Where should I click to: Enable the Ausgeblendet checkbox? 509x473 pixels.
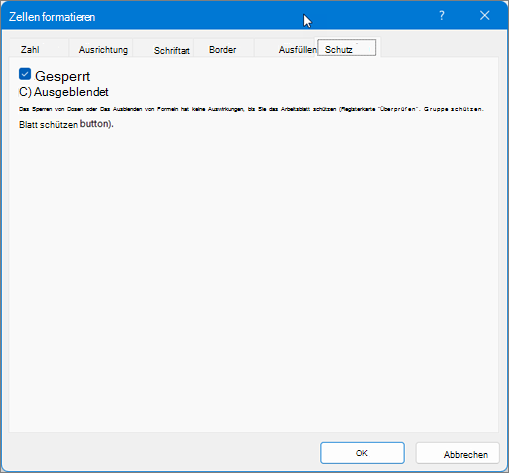click(x=25, y=92)
